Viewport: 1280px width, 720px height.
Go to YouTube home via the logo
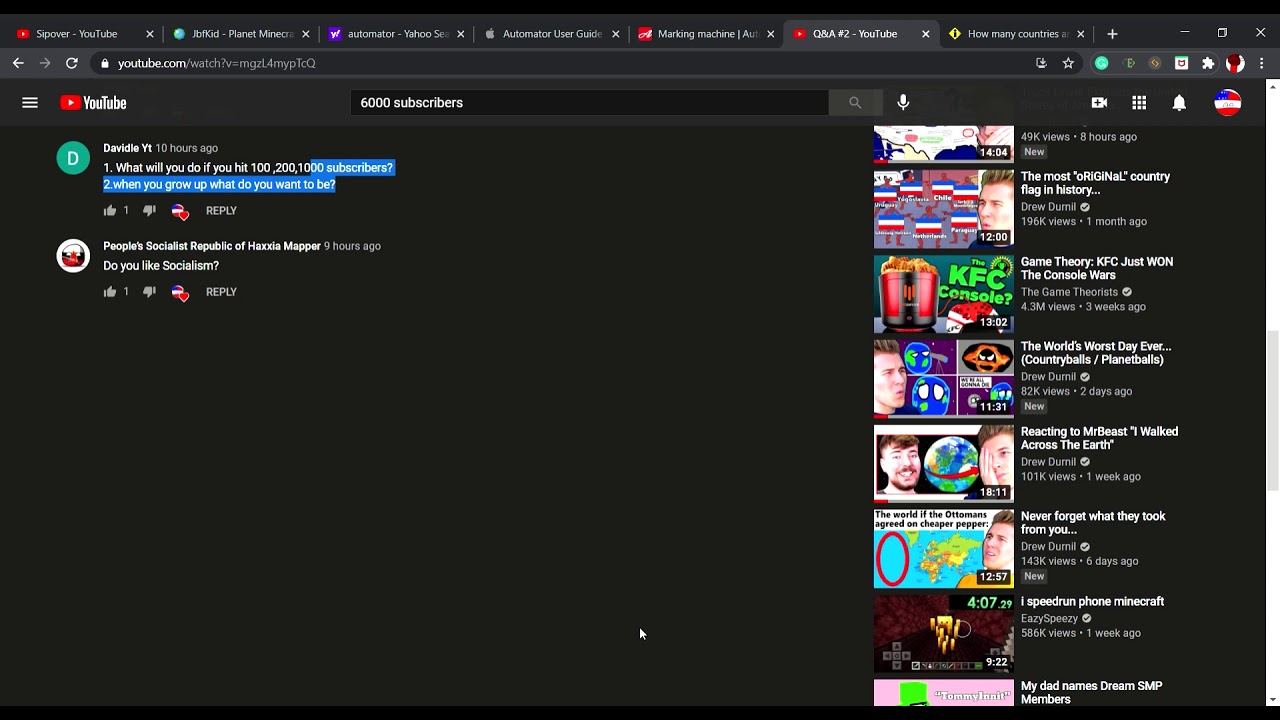[x=93, y=103]
